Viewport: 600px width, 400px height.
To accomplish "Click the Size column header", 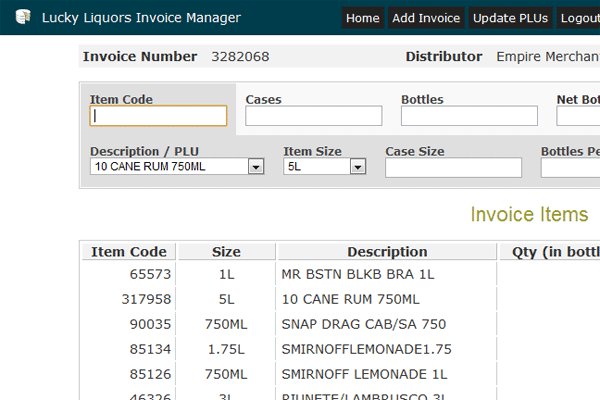I will tap(227, 252).
